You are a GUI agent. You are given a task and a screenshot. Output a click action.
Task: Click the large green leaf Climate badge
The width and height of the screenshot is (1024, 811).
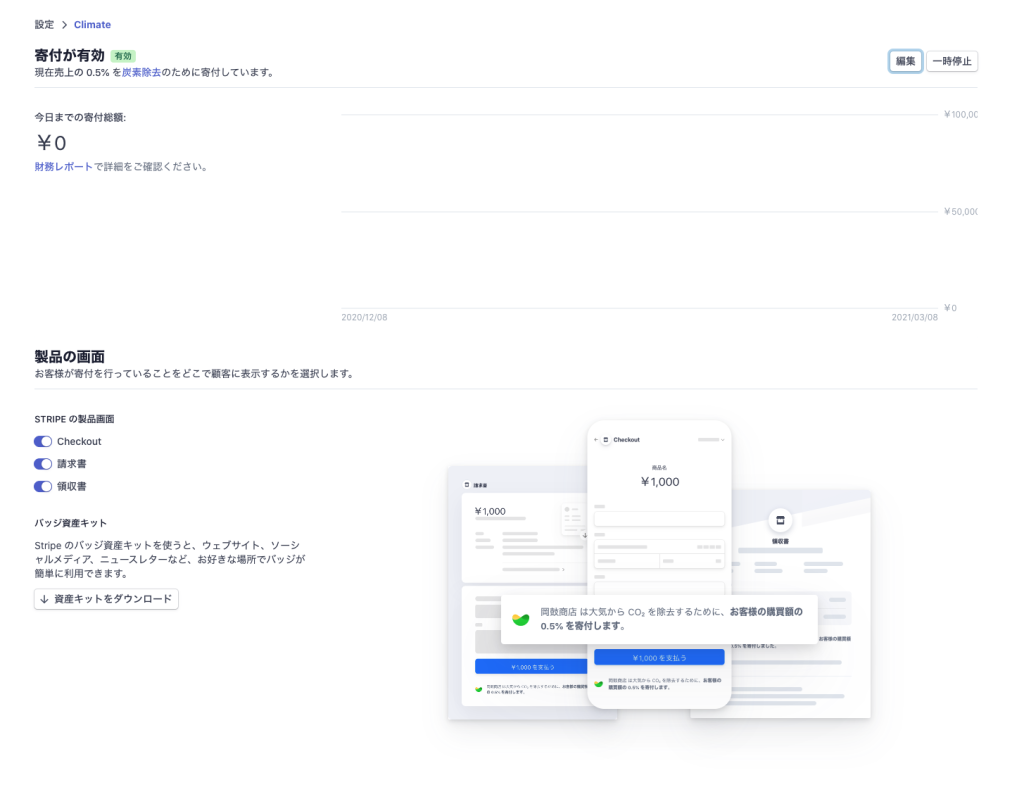click(x=521, y=618)
